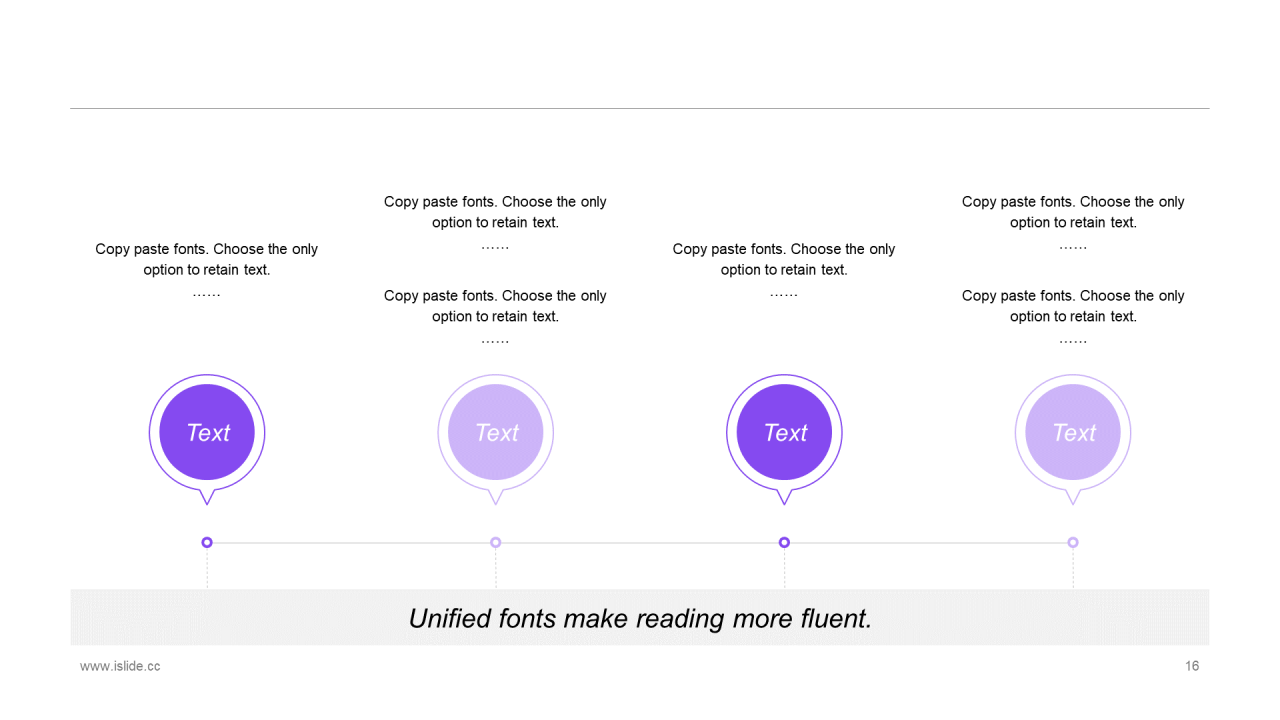Click the third dark purple timeline dot
Viewport: 1280px width, 720px height.
pos(784,542)
